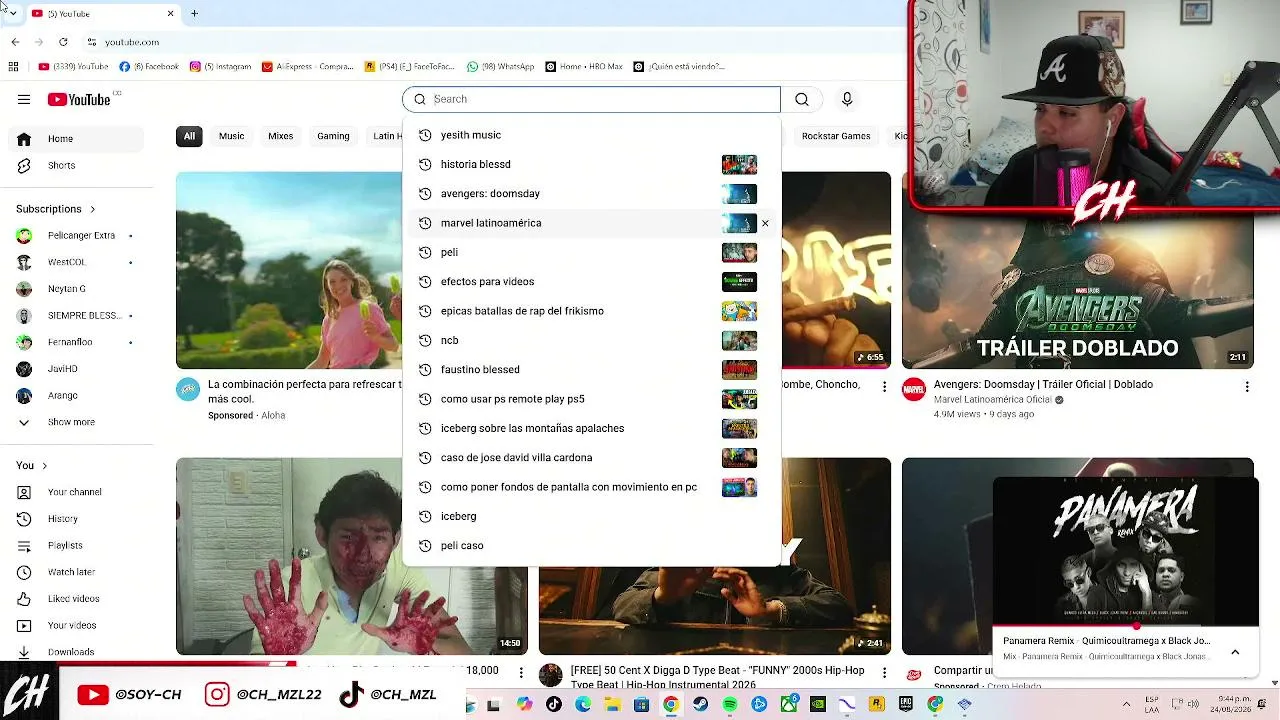1280x720 pixels.
Task: Expand the Subscriptions section
Action: pos(56,209)
